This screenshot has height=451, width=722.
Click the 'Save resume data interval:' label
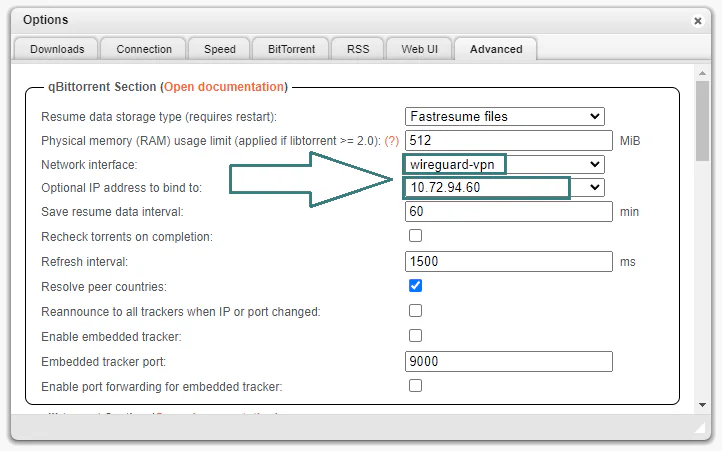pyautogui.click(x=112, y=212)
